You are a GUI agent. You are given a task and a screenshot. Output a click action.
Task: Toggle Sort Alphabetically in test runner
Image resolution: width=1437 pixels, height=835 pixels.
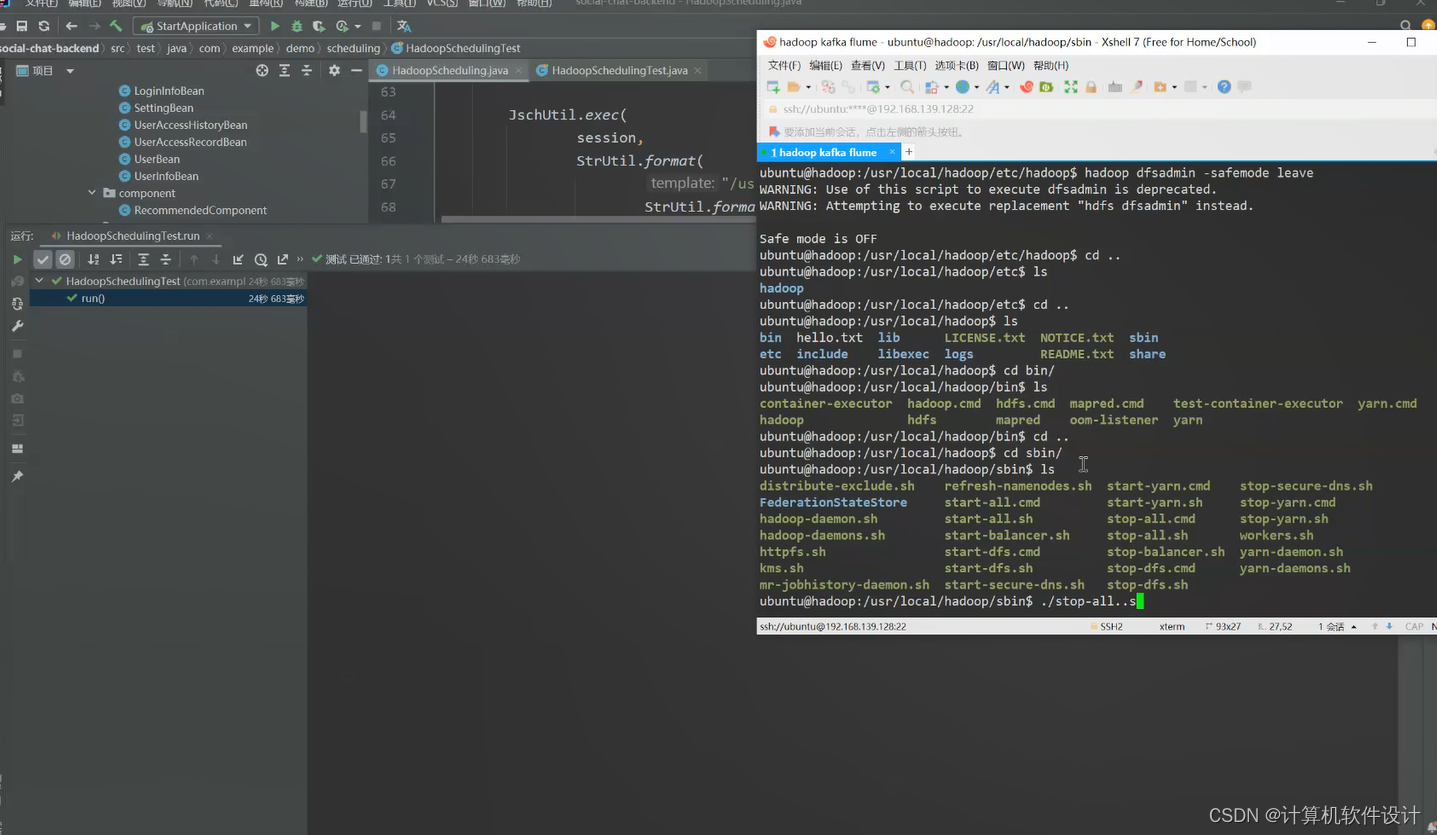pos(93,259)
